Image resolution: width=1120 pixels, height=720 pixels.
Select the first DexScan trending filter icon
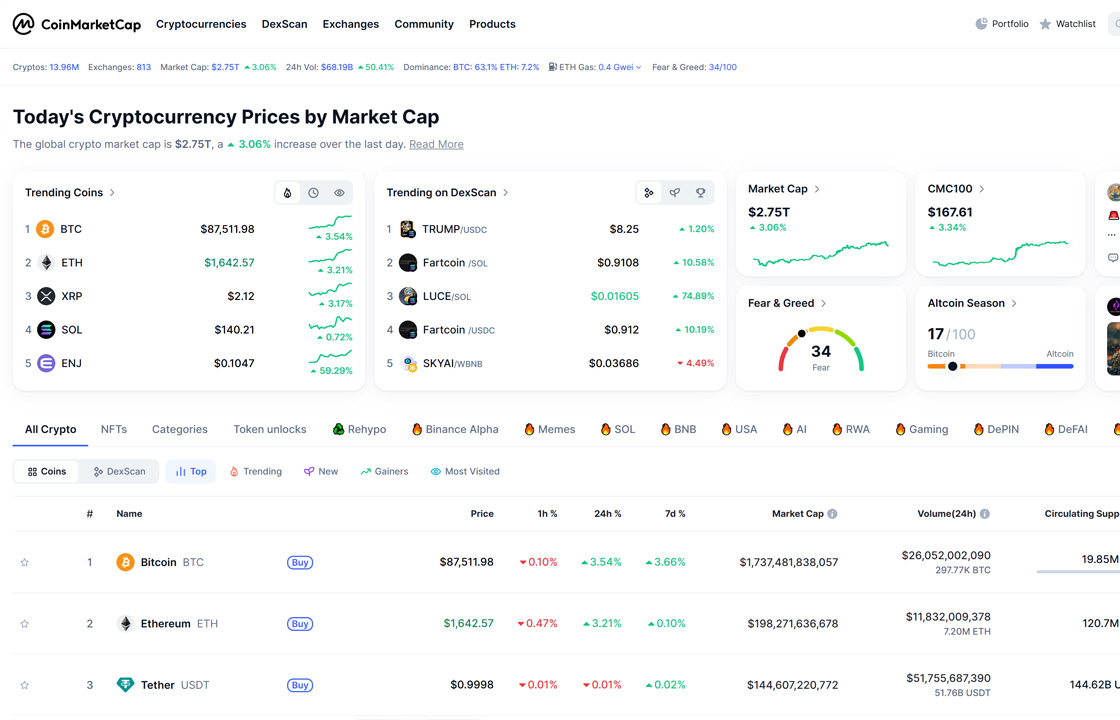[x=649, y=193]
